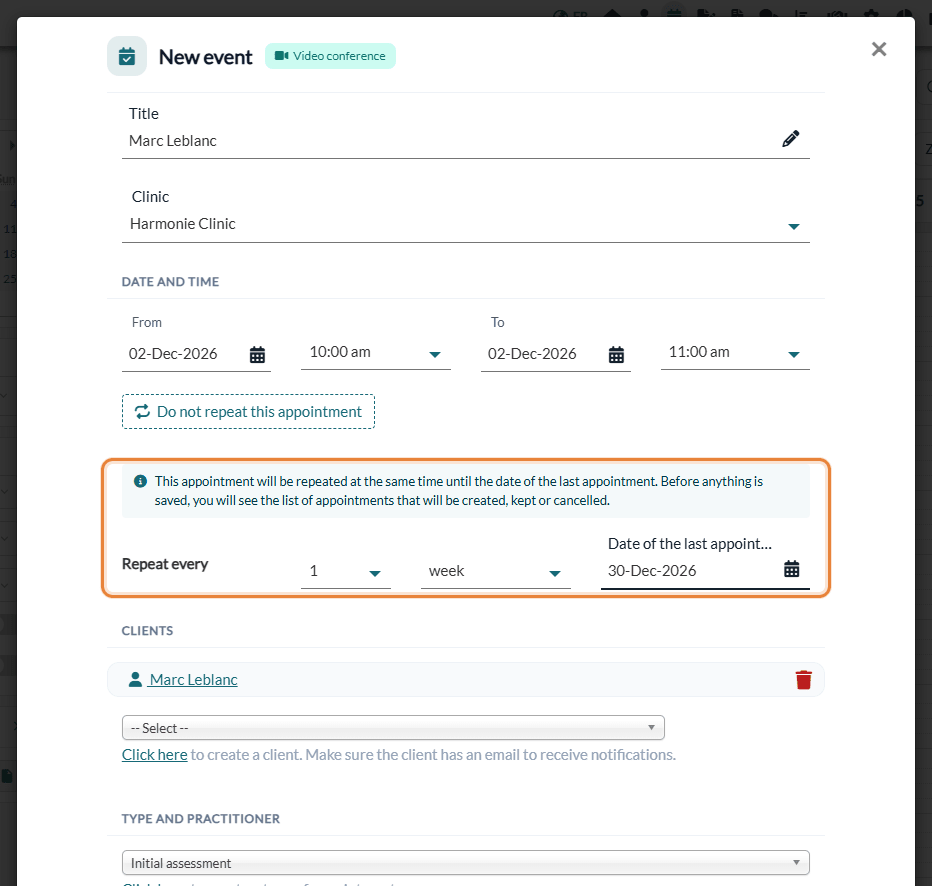The width and height of the screenshot is (932, 886).
Task: Open calendar for last appointment date
Action: [792, 569]
